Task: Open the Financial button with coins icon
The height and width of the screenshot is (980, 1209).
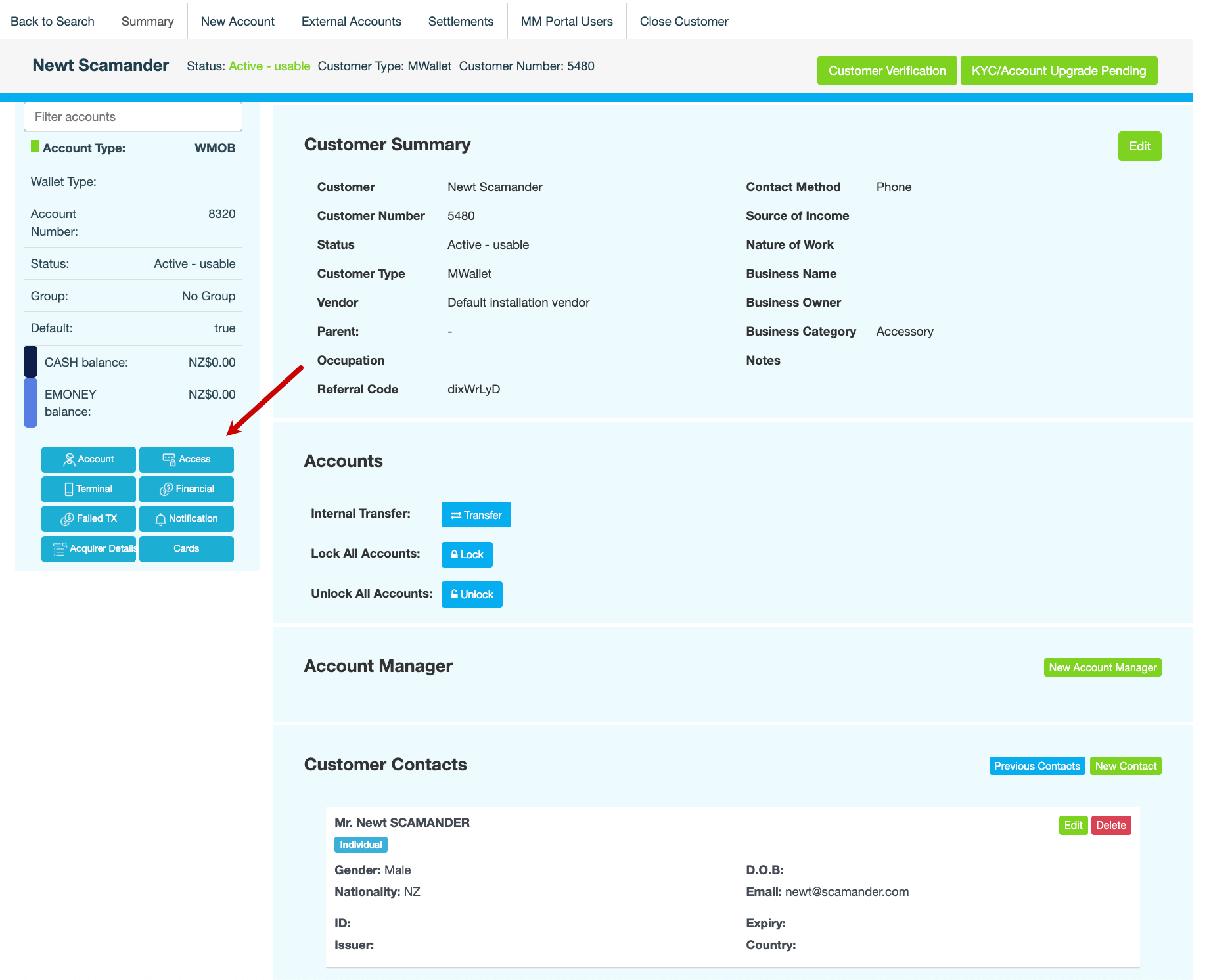Action: click(186, 489)
